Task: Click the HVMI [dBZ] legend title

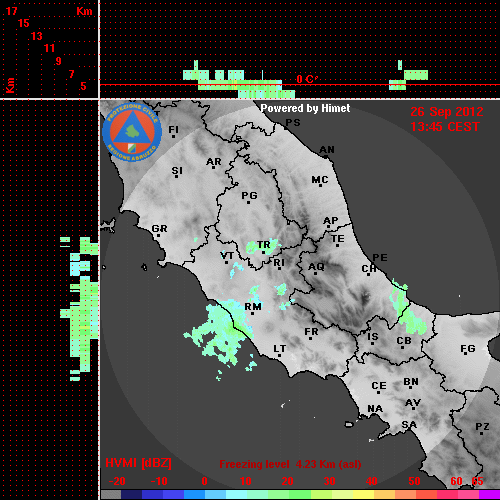Action: click(138, 463)
